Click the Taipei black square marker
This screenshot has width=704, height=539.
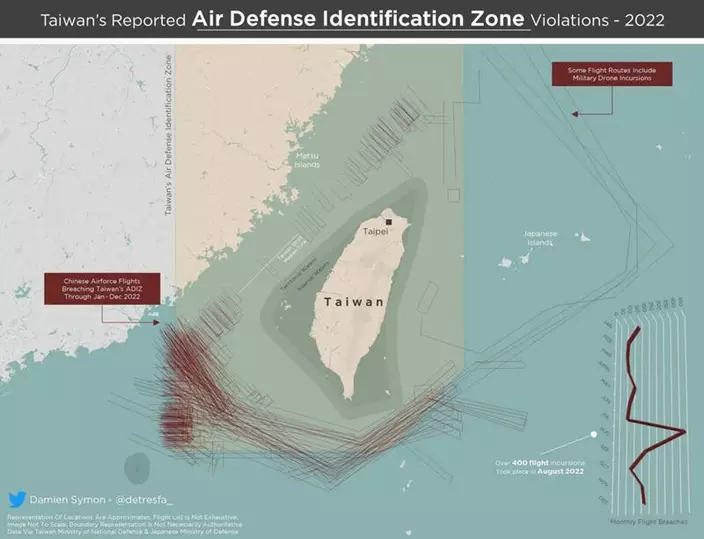[387, 221]
